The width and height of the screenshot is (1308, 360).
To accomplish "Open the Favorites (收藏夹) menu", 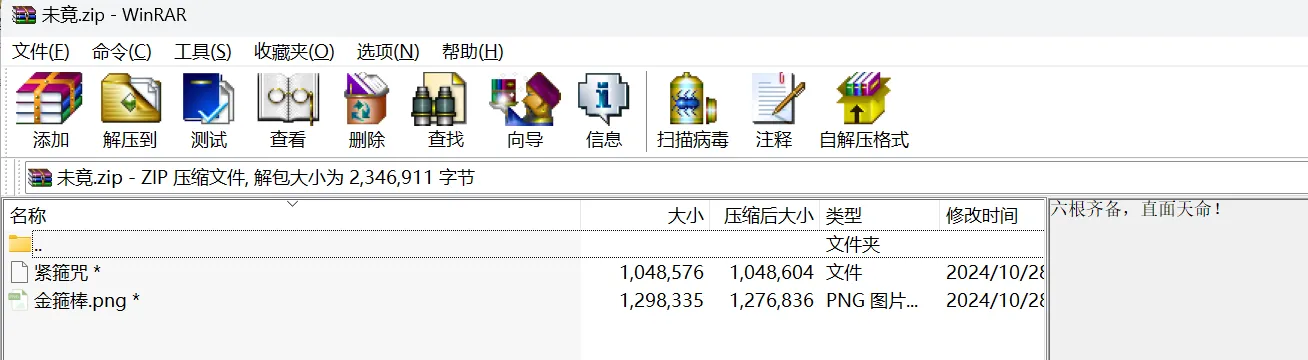I will pos(294,51).
